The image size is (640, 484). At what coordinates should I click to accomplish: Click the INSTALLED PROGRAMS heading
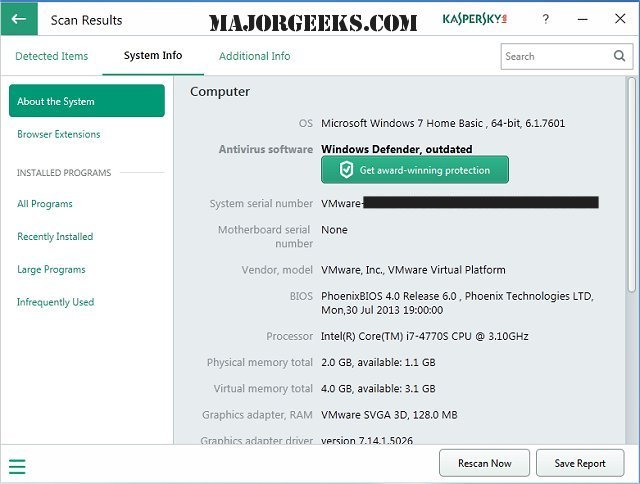tap(64, 173)
